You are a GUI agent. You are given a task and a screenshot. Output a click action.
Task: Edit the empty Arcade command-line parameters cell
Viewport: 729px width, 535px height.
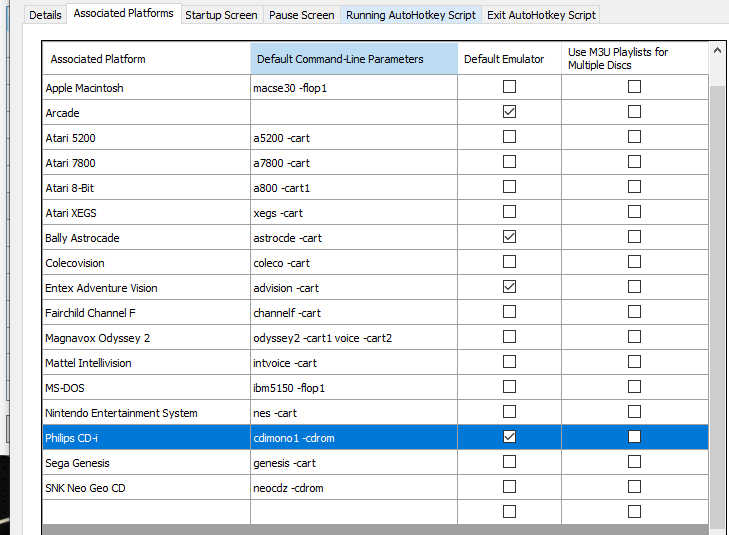[x=354, y=112]
